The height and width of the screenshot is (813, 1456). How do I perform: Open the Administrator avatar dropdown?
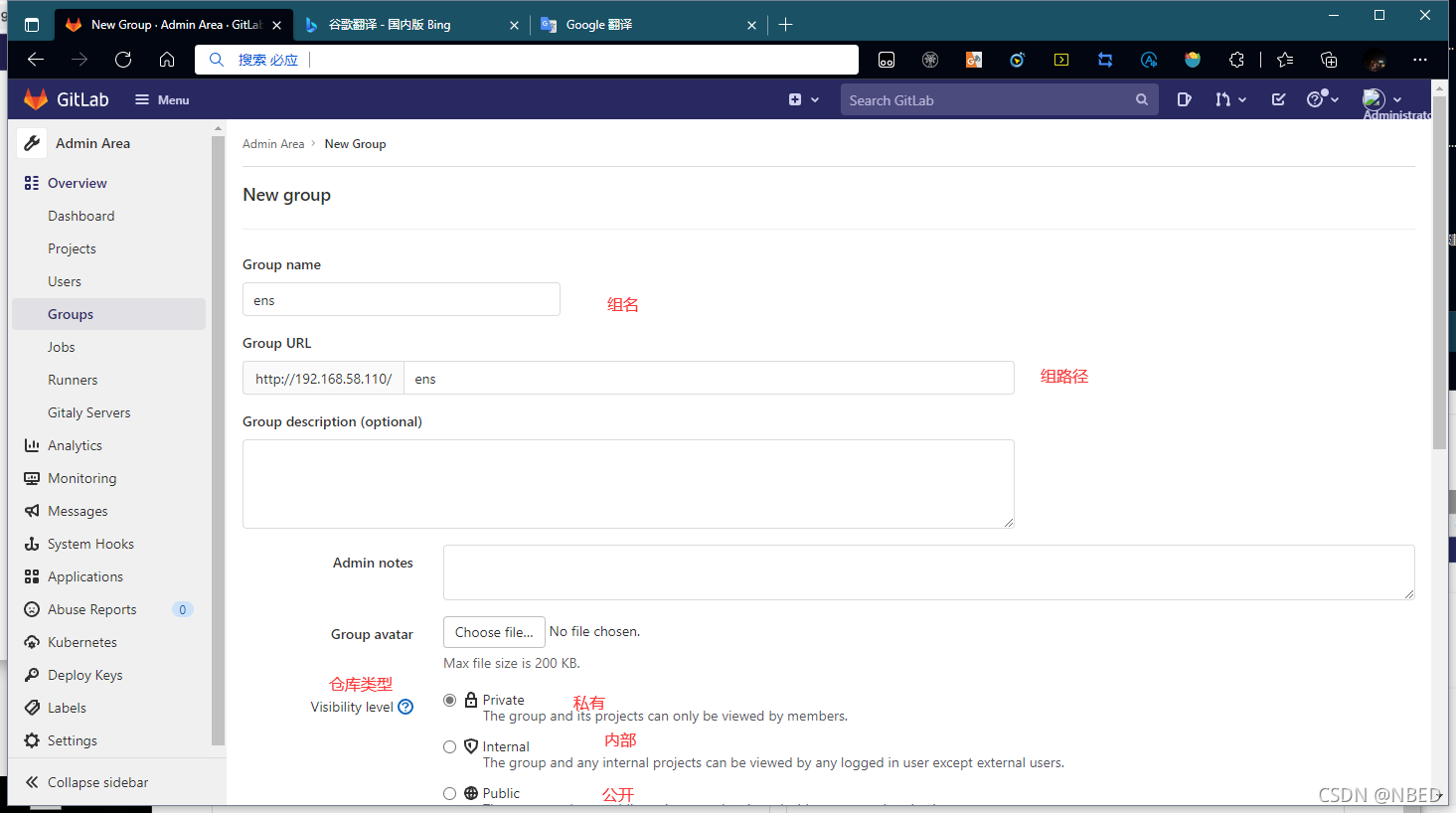pyautogui.click(x=1379, y=99)
